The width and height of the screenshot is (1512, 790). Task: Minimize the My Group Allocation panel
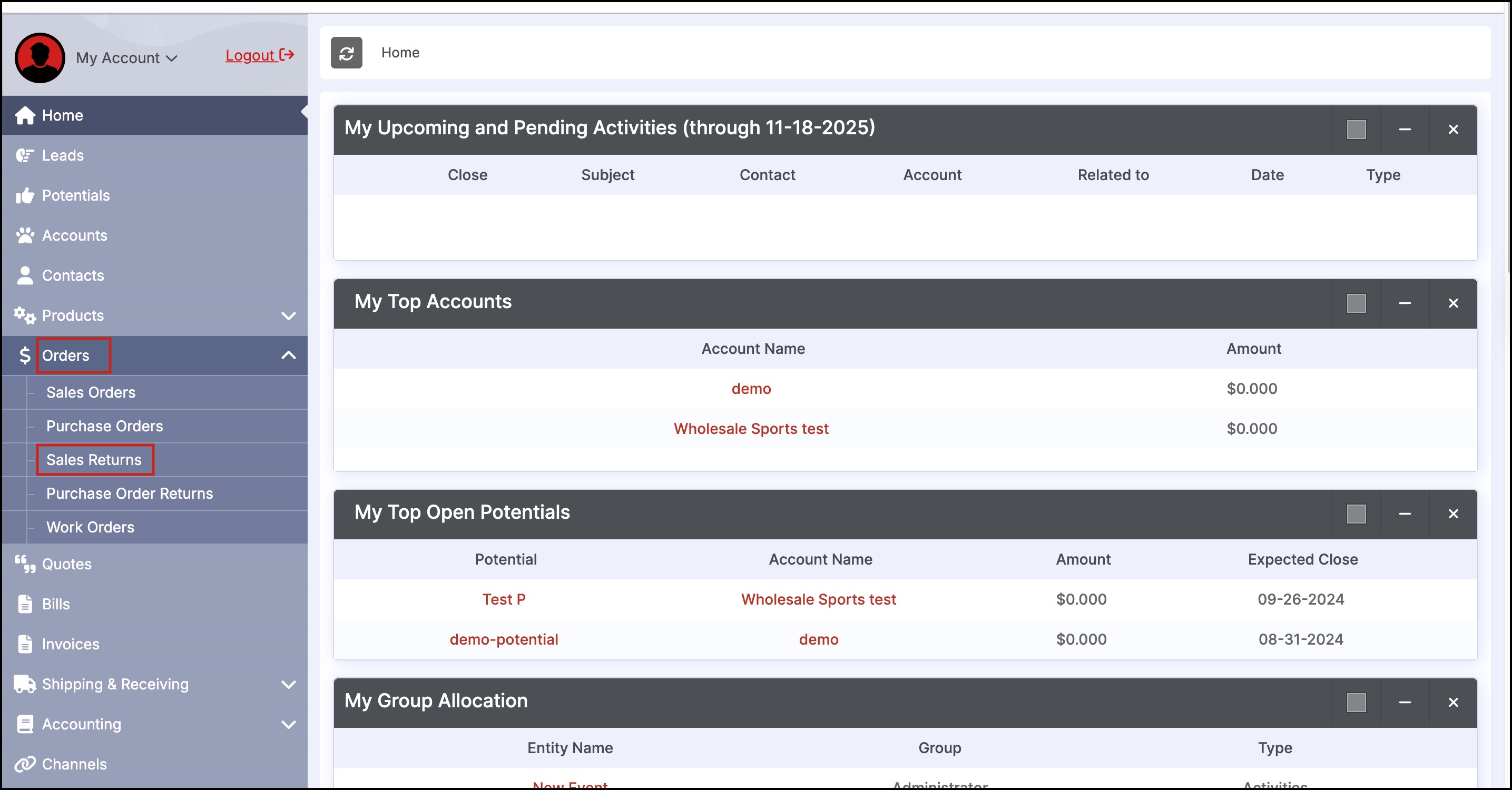point(1405,702)
